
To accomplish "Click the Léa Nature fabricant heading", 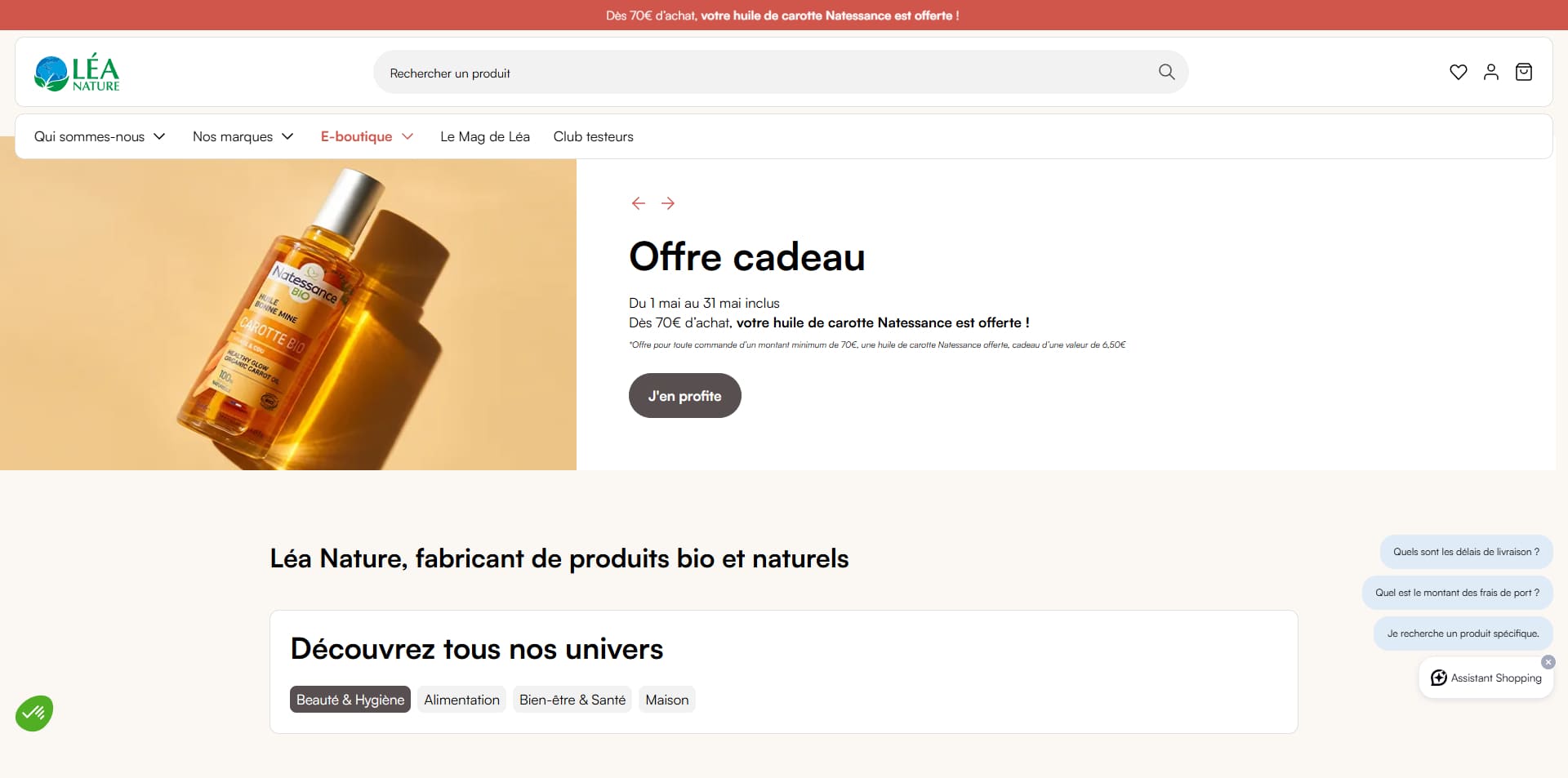I will 559,558.
